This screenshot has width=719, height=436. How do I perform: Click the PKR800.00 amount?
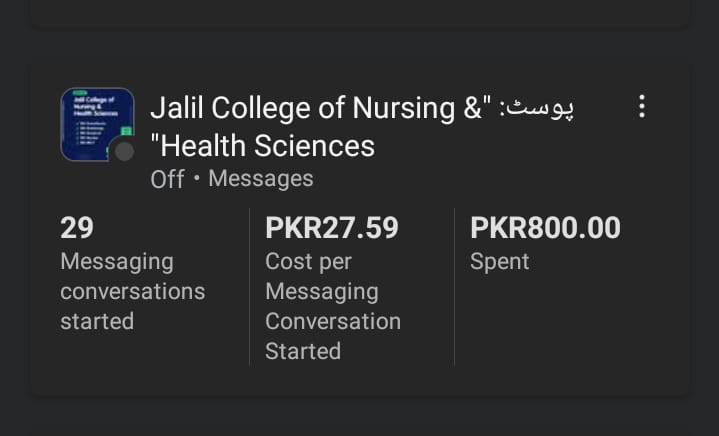click(x=545, y=228)
